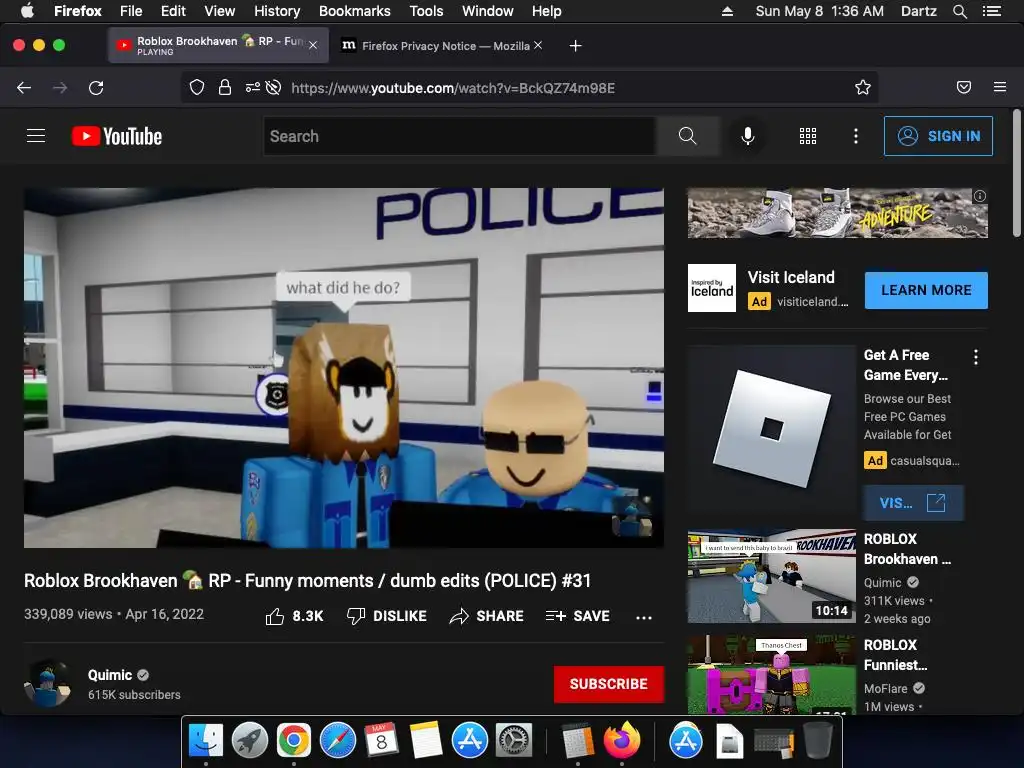Open Quimic channel avatar
The width and height of the screenshot is (1024, 768).
[x=47, y=683]
